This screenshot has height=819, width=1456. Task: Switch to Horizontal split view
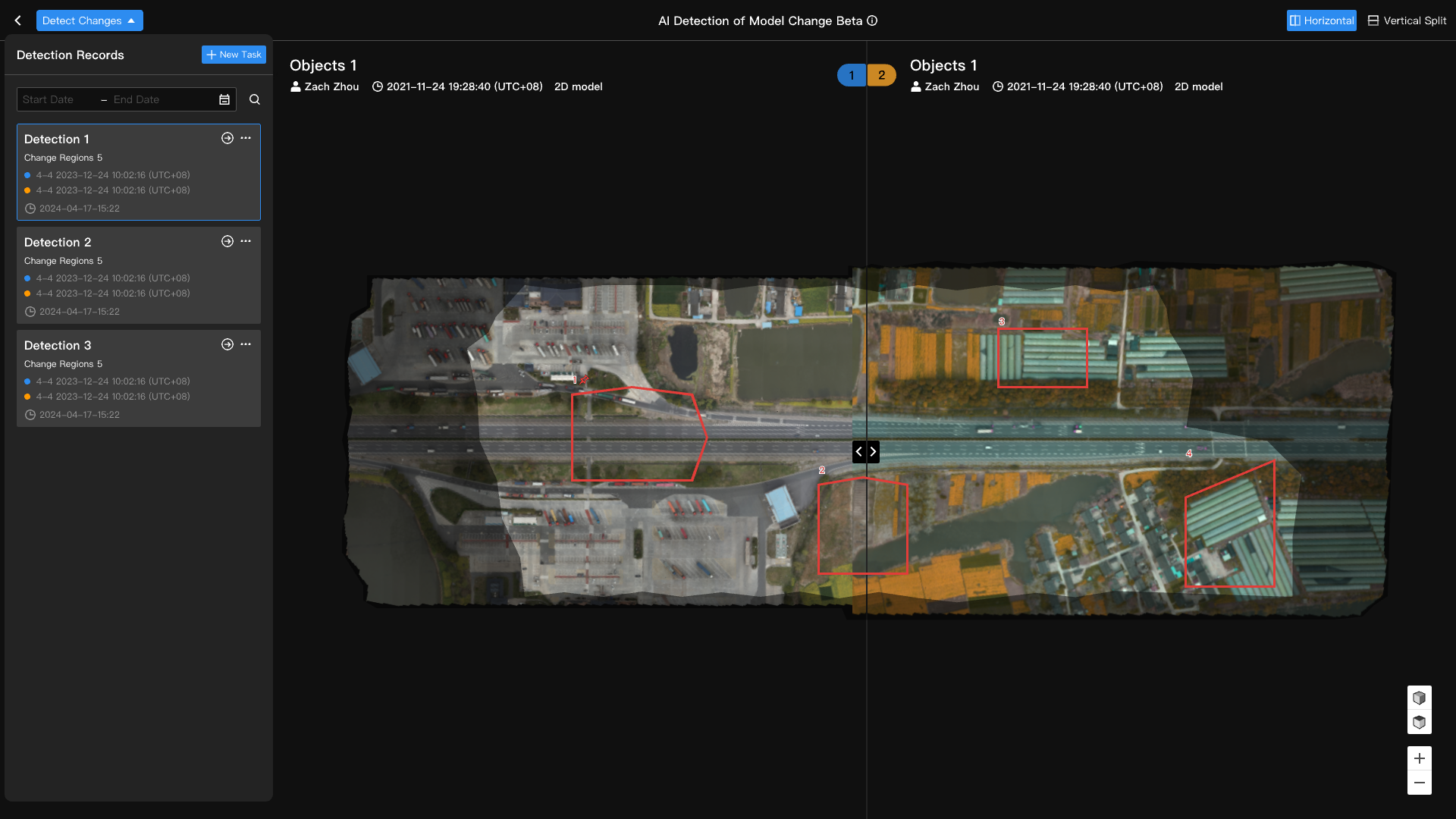(x=1321, y=20)
